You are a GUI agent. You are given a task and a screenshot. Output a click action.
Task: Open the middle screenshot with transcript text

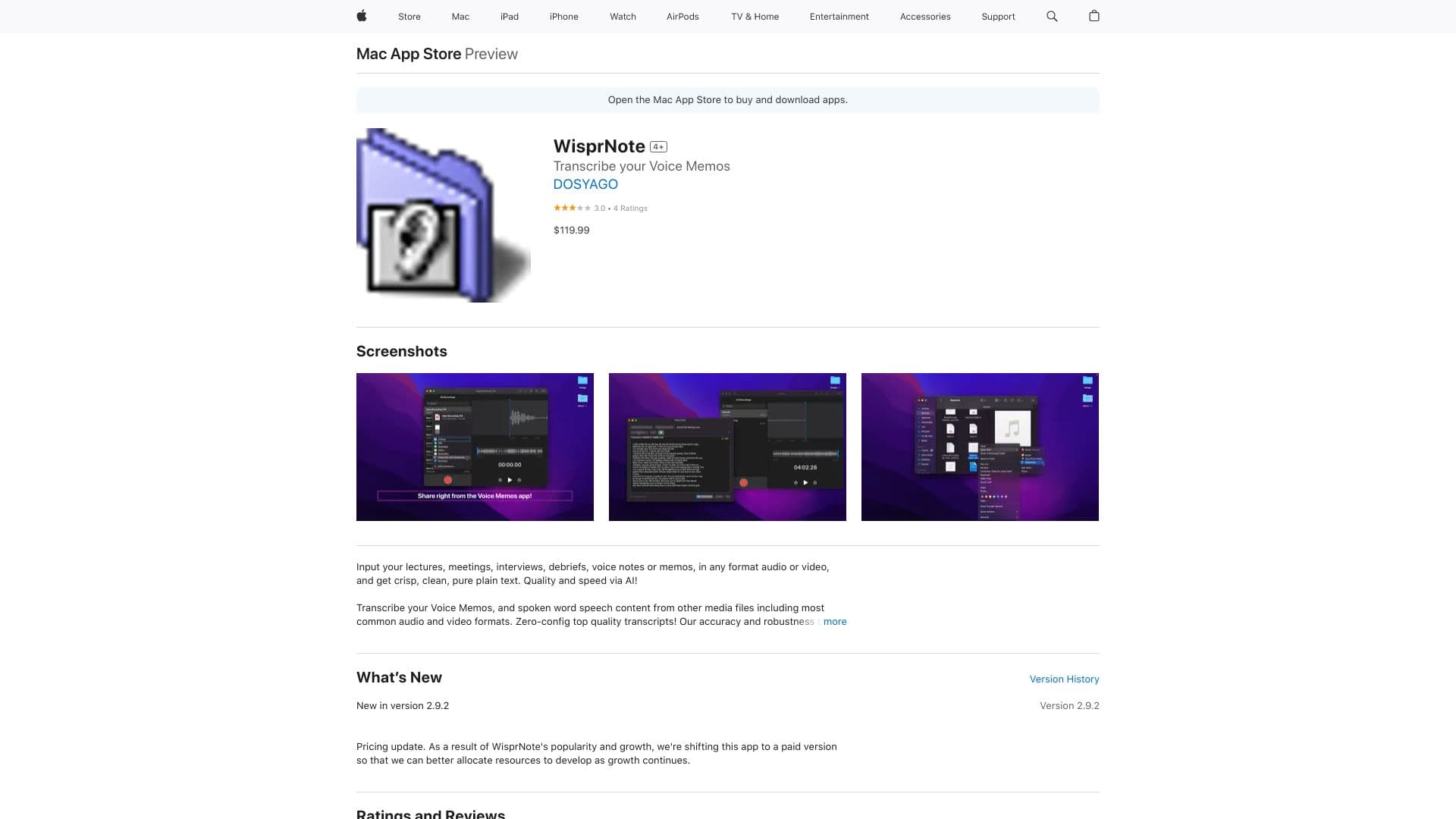click(x=727, y=447)
